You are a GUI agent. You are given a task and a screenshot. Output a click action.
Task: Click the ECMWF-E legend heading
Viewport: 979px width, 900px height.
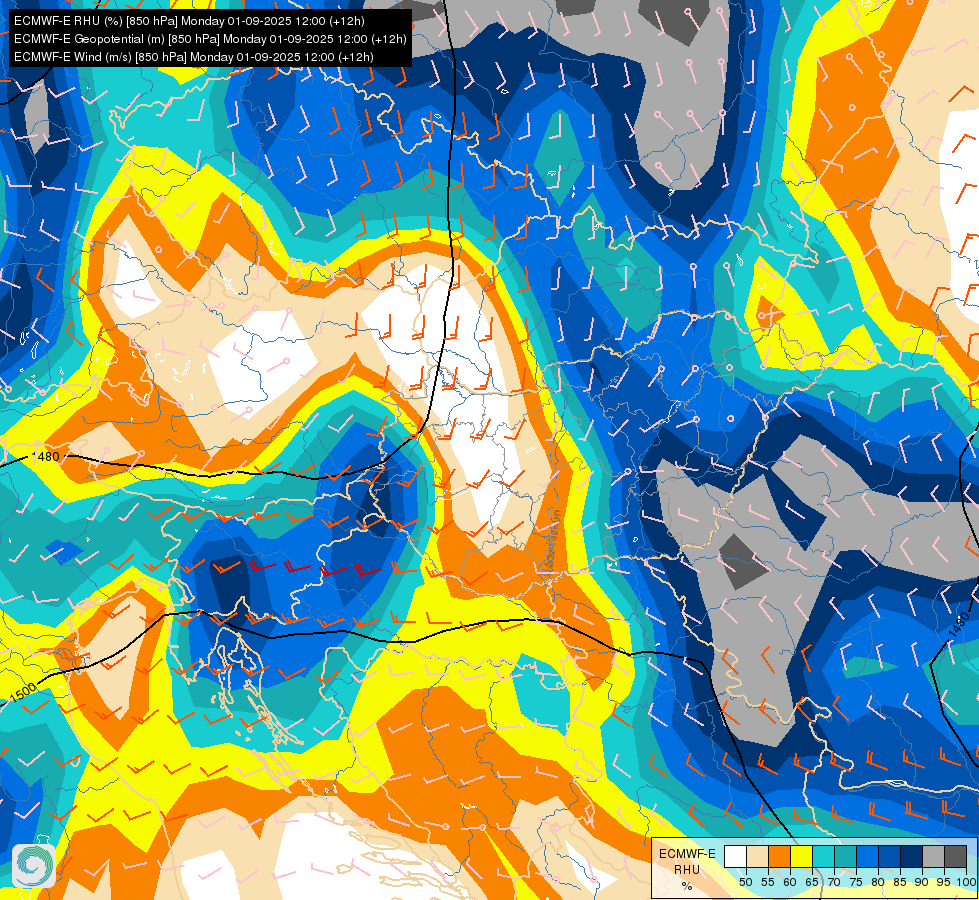click(x=687, y=854)
